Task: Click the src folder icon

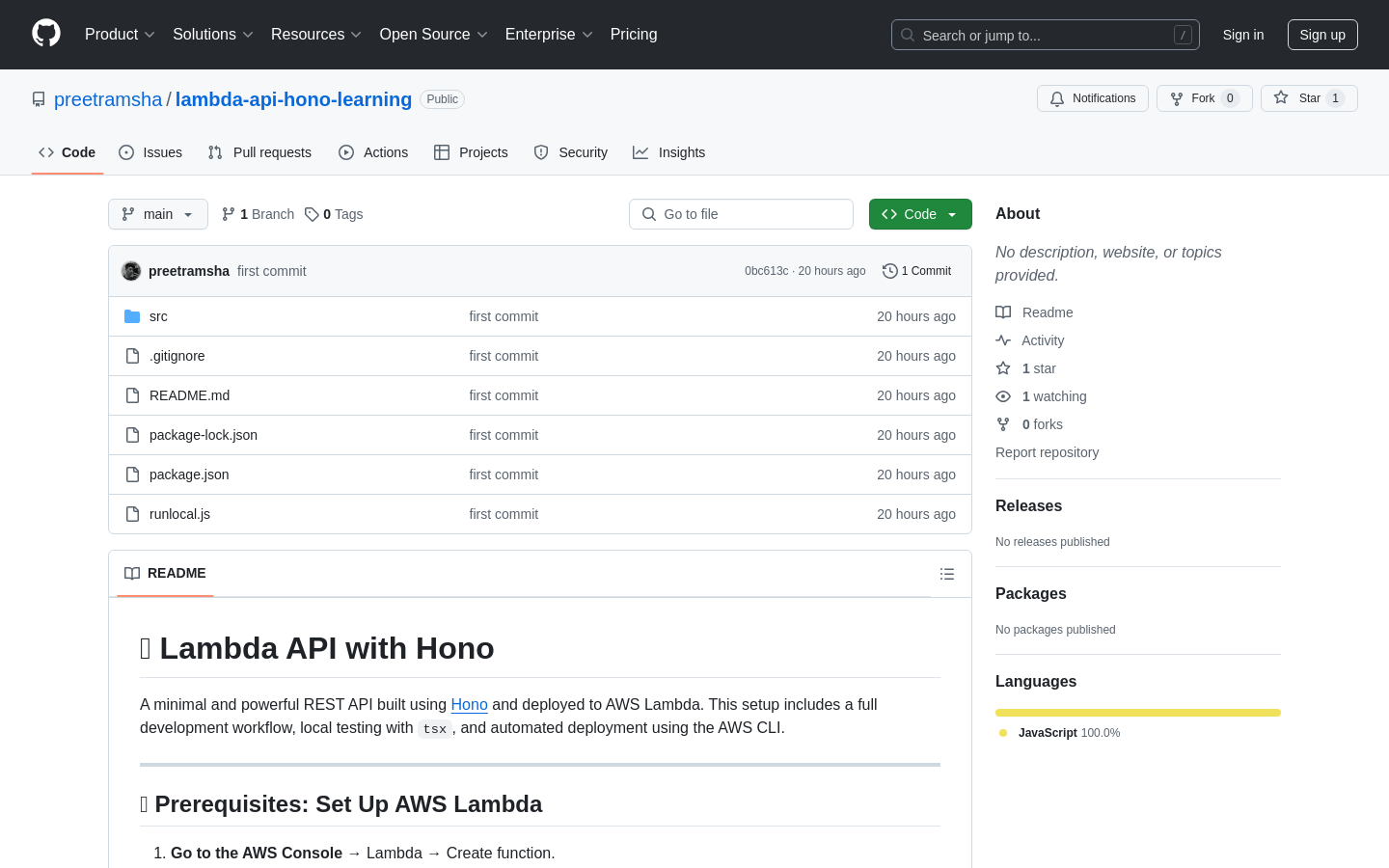Action: (132, 316)
